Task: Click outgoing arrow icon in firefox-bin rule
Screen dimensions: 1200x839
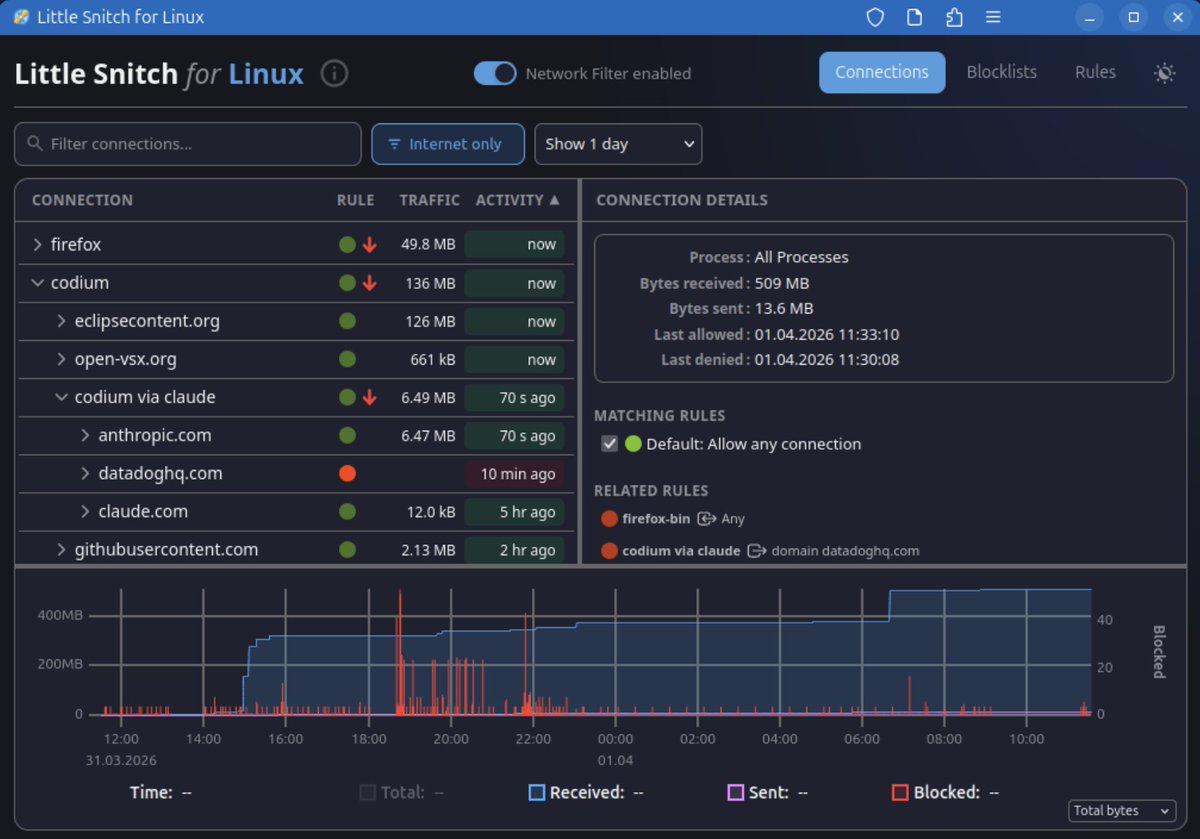Action: pyautogui.click(x=706, y=518)
